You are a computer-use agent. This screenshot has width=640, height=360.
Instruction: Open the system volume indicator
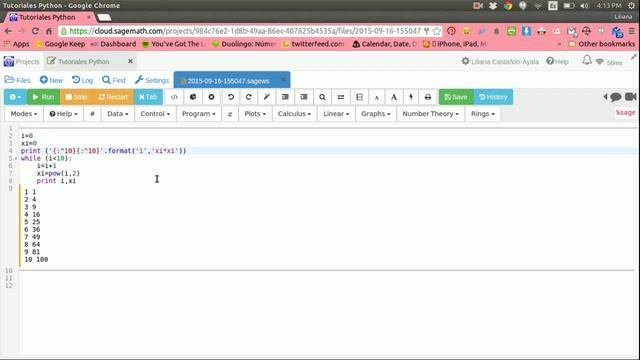pyautogui.click(x=584, y=6)
